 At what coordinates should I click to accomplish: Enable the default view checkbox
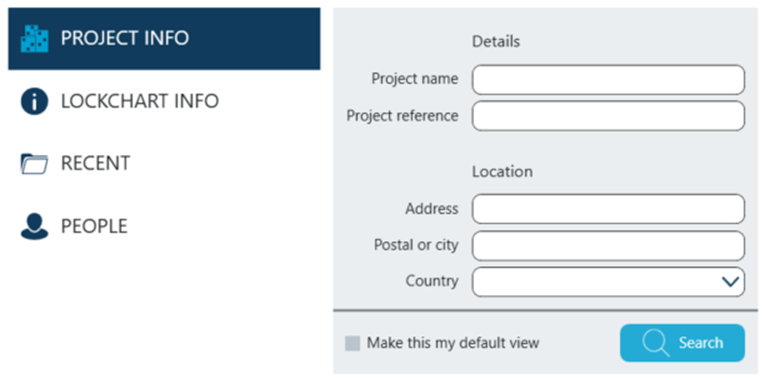point(352,343)
